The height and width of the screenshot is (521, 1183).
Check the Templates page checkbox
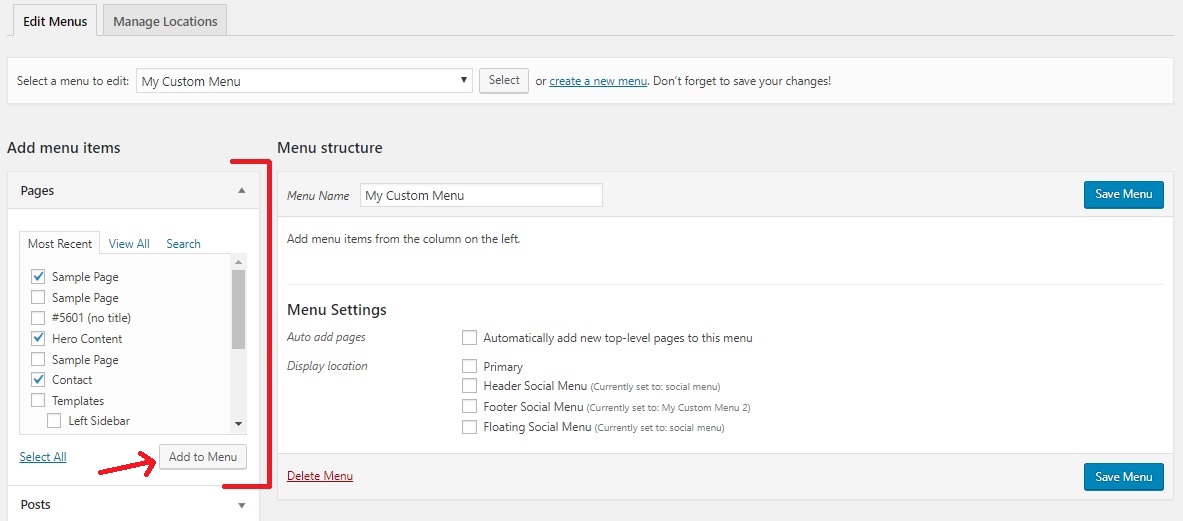[38, 400]
